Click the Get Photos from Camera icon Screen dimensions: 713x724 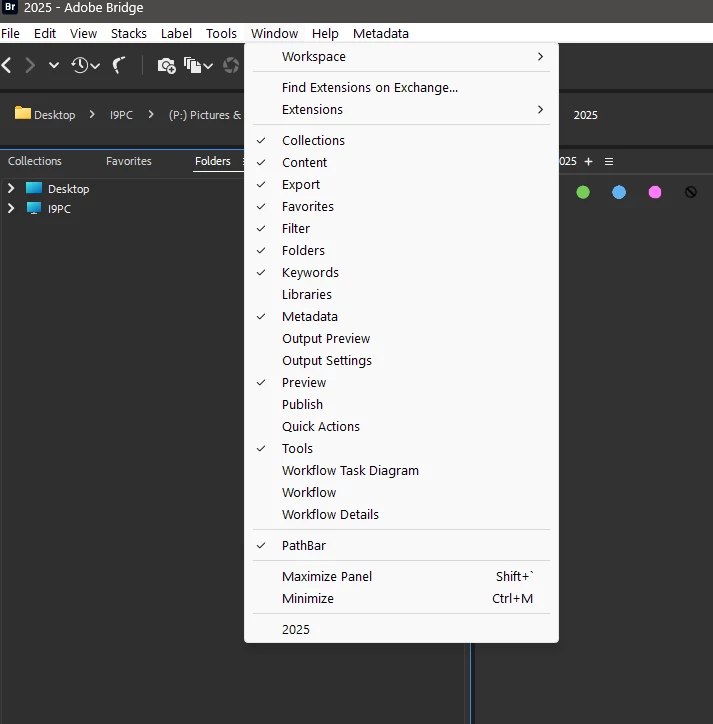pos(167,66)
